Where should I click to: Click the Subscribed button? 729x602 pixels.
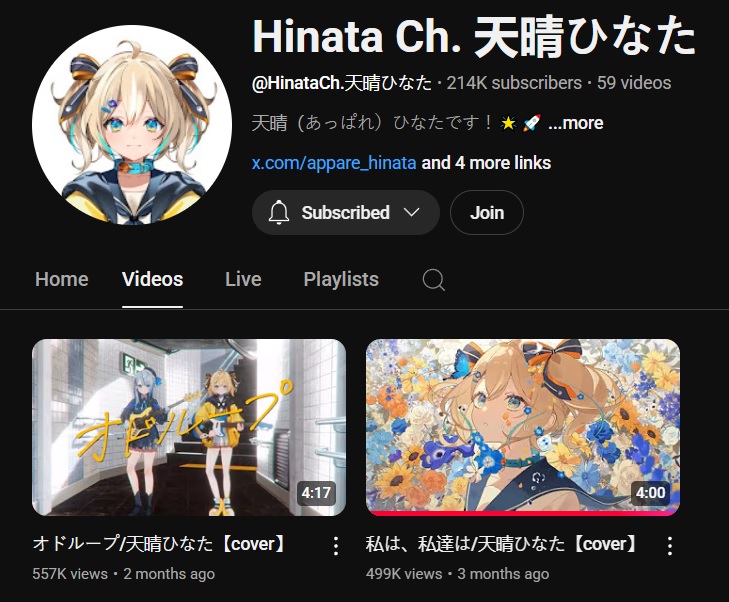(345, 212)
